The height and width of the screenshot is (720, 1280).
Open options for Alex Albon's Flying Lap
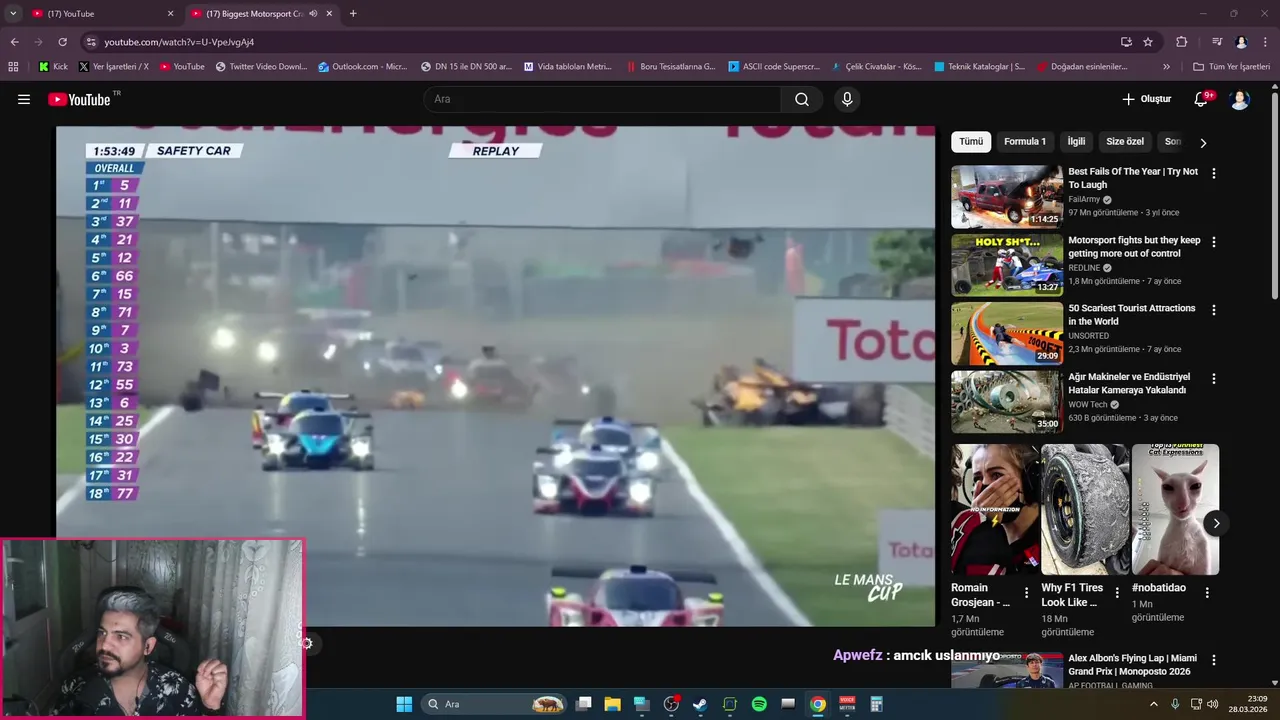pyautogui.click(x=1214, y=660)
